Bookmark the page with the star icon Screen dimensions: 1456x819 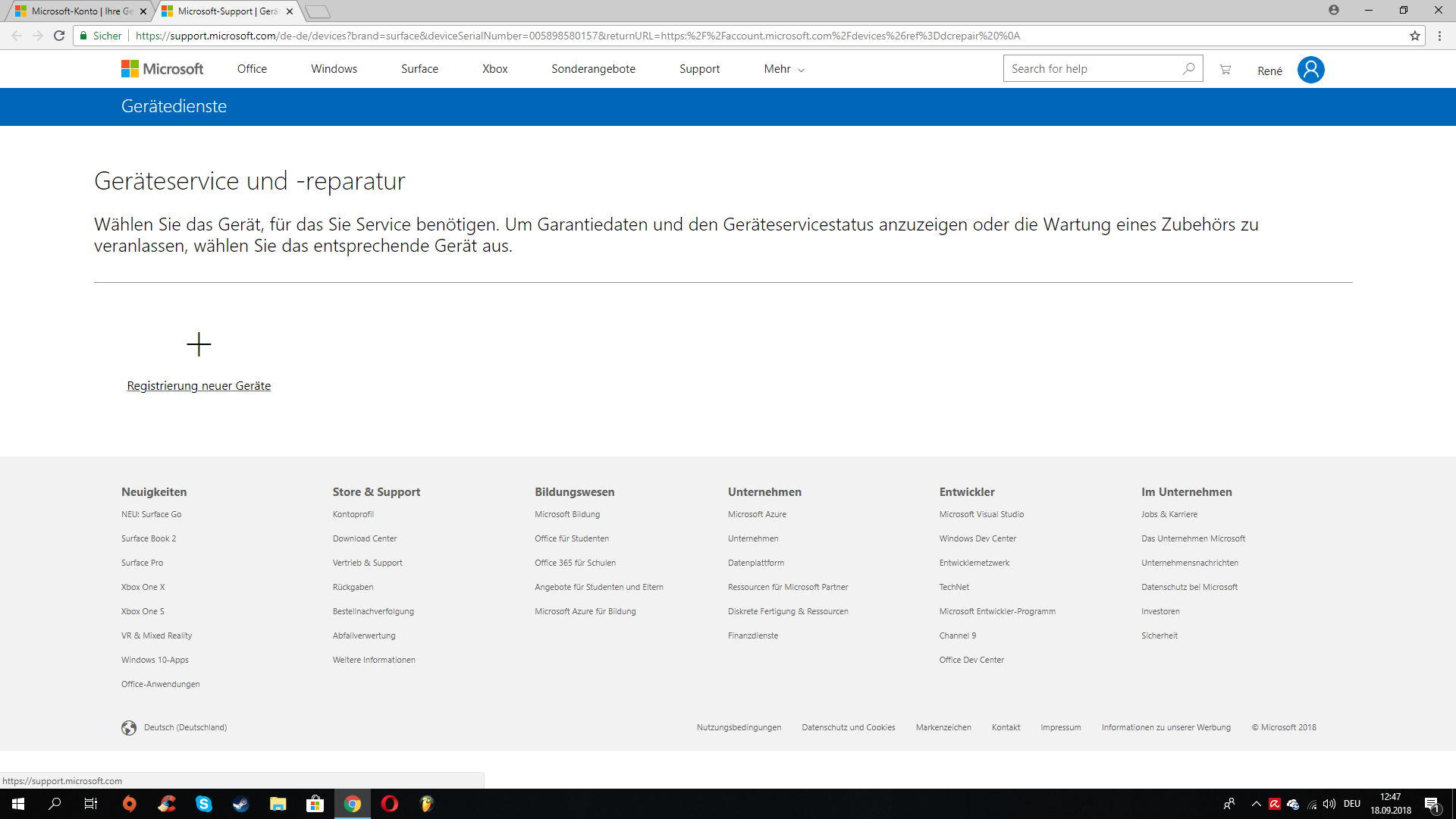(x=1415, y=36)
